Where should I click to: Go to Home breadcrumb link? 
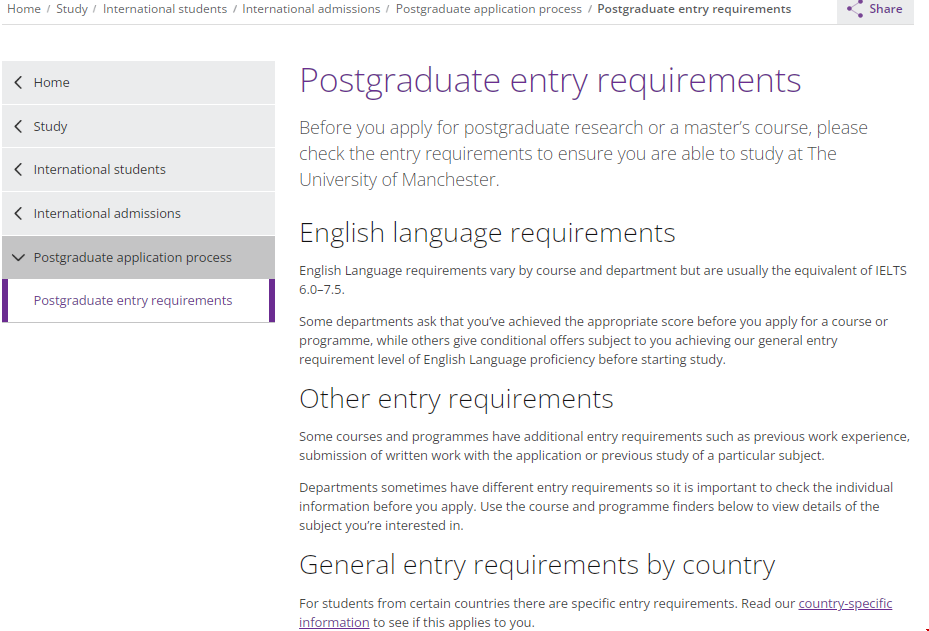click(24, 9)
